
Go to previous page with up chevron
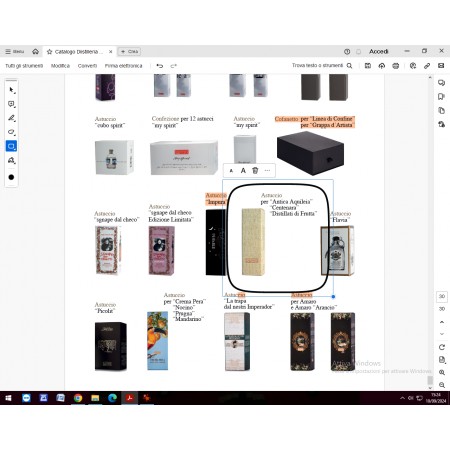point(442,322)
